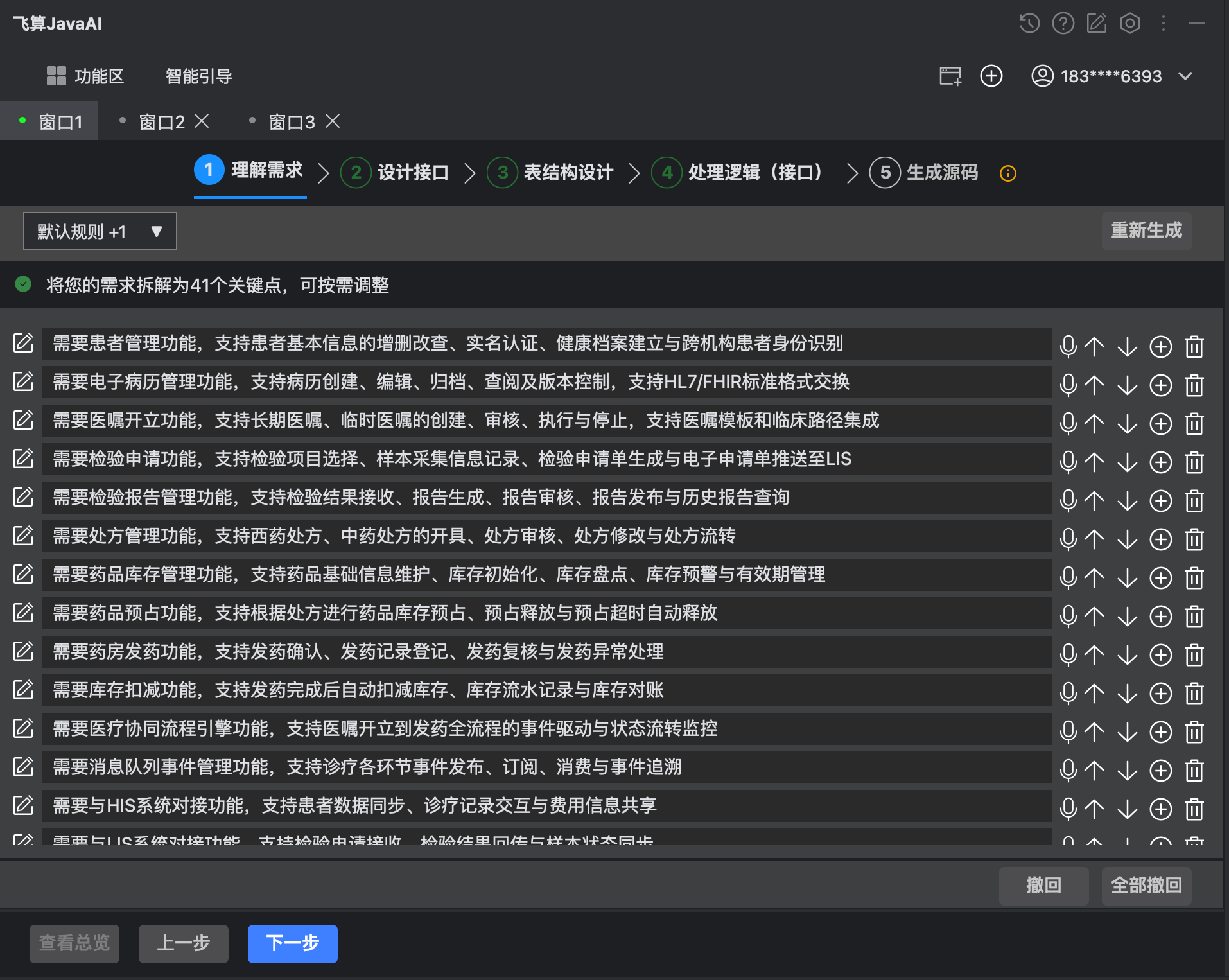This screenshot has height=980, width=1229.
Task: Click the 下一步 button
Action: pyautogui.click(x=293, y=943)
